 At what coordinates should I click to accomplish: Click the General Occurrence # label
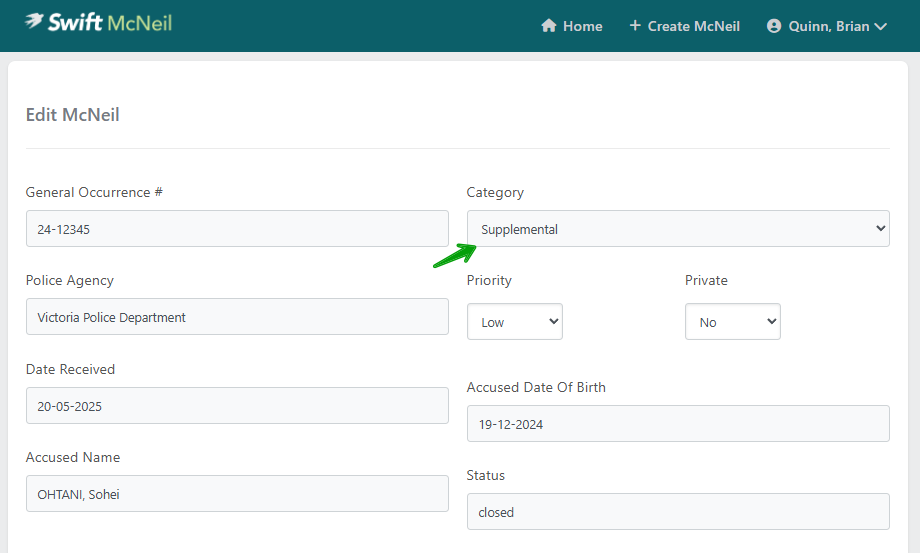[94, 192]
